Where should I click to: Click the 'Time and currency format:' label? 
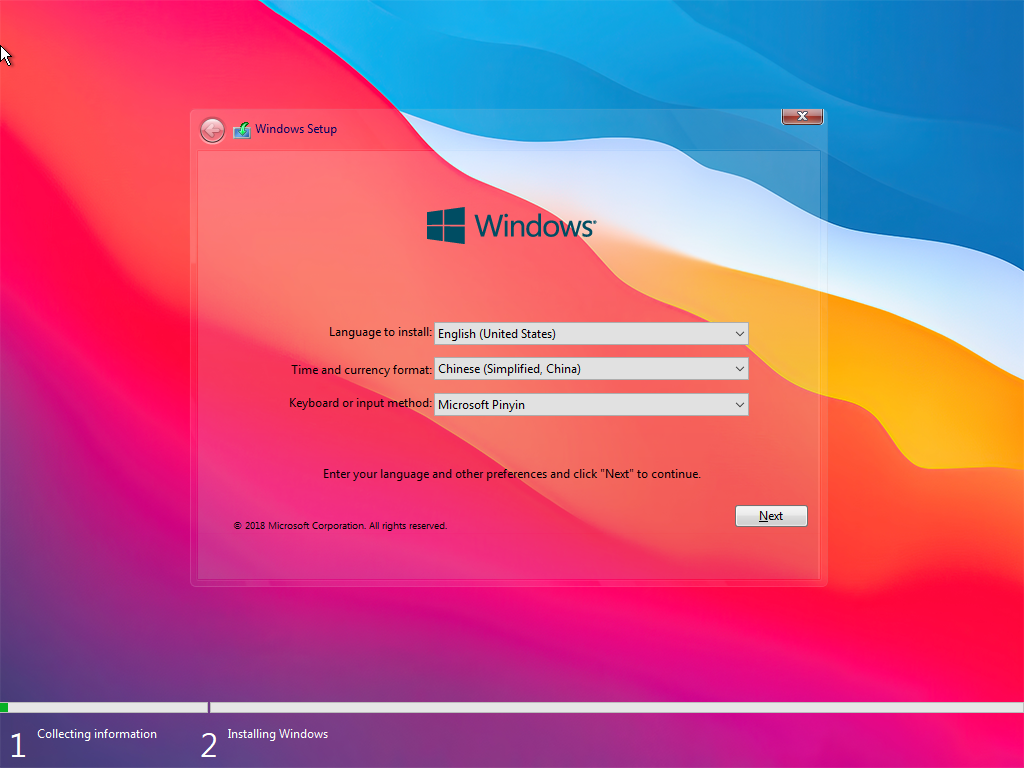[x=361, y=370]
